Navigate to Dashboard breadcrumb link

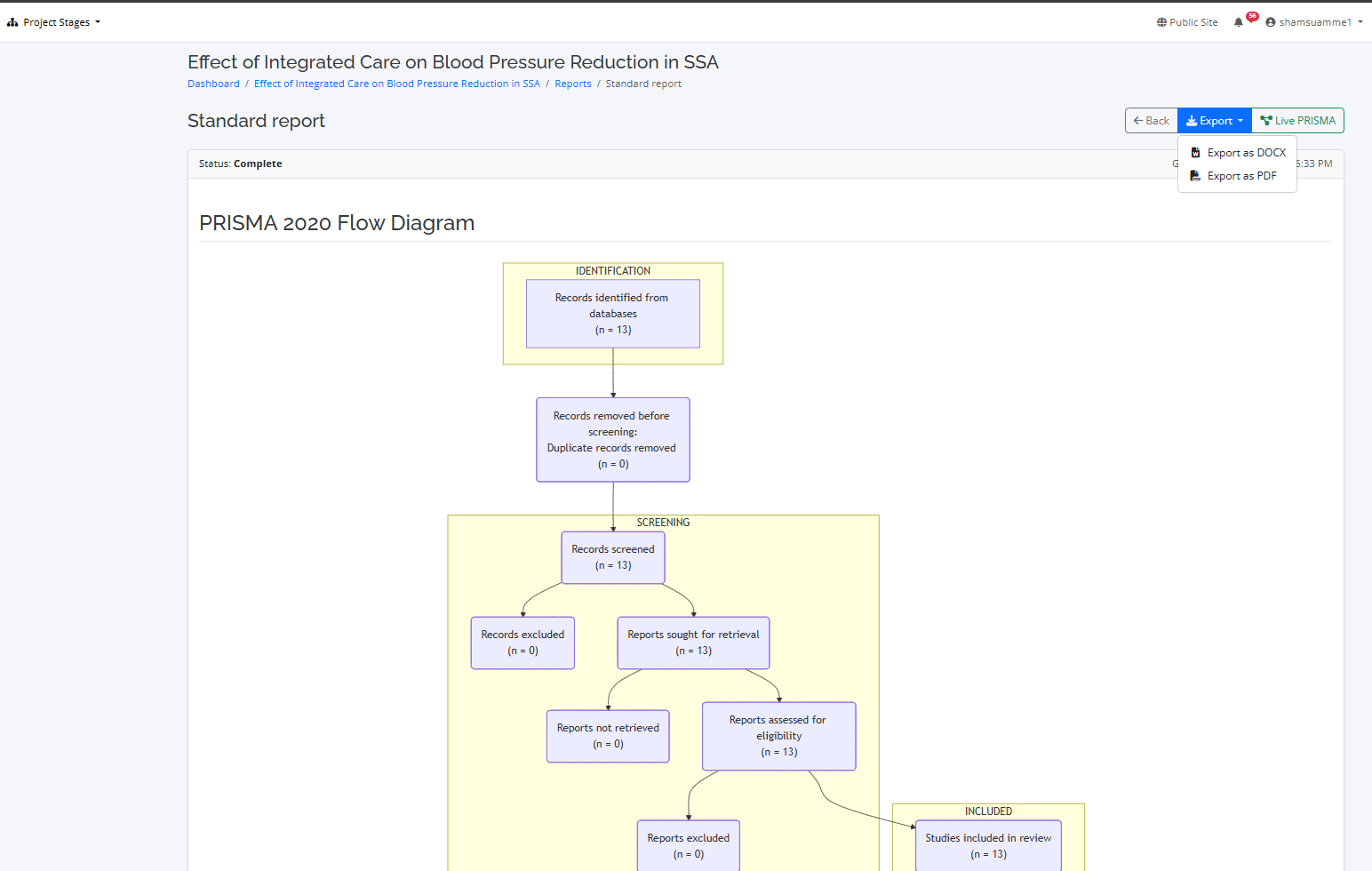[213, 84]
